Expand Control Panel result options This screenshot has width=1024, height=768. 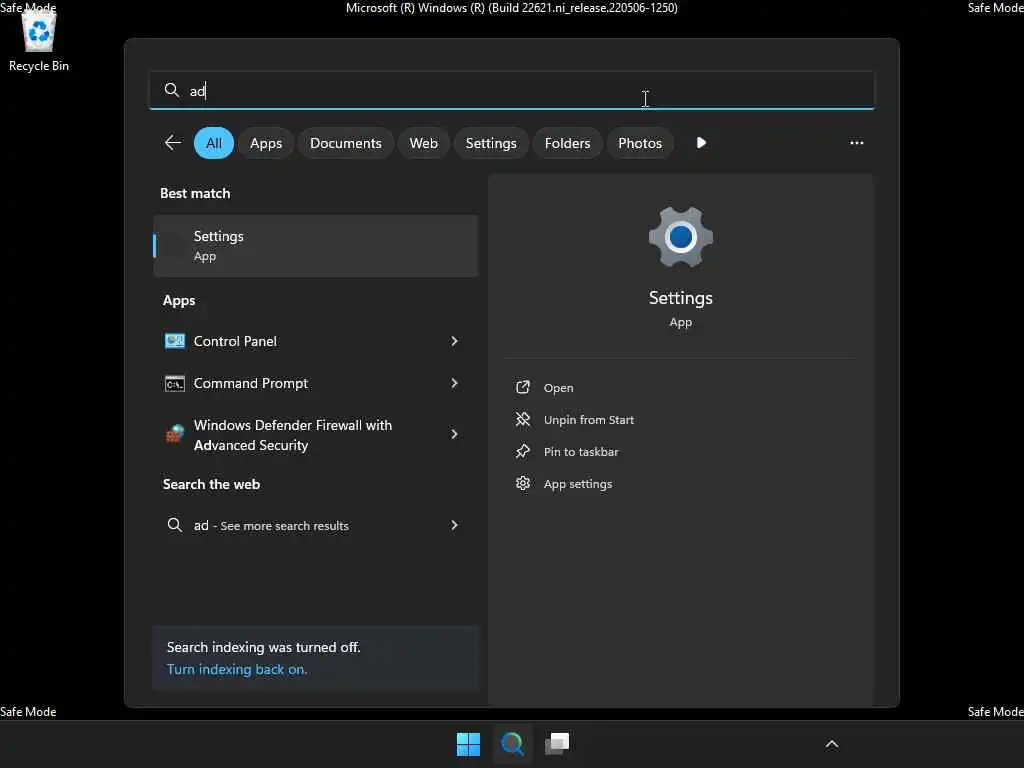click(x=455, y=341)
